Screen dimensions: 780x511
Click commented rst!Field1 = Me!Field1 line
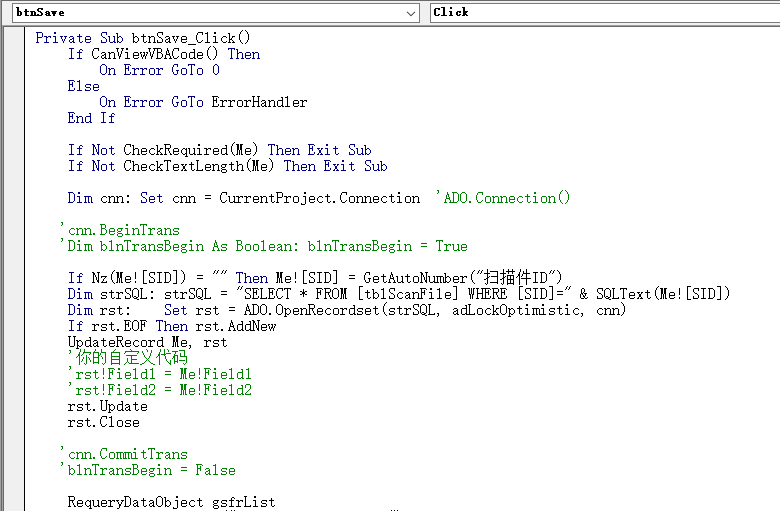[x=160, y=374]
